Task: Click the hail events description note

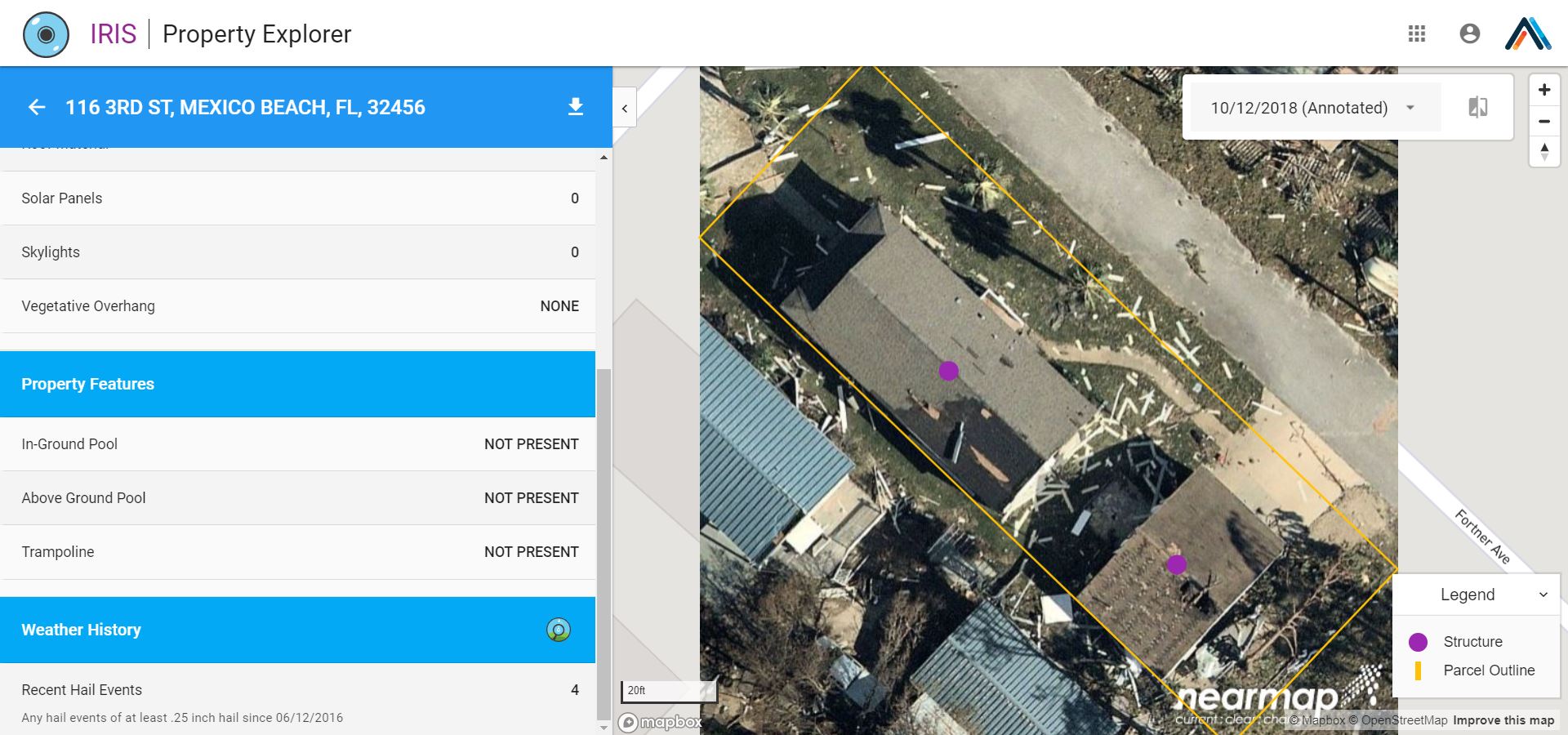Action: (182, 718)
